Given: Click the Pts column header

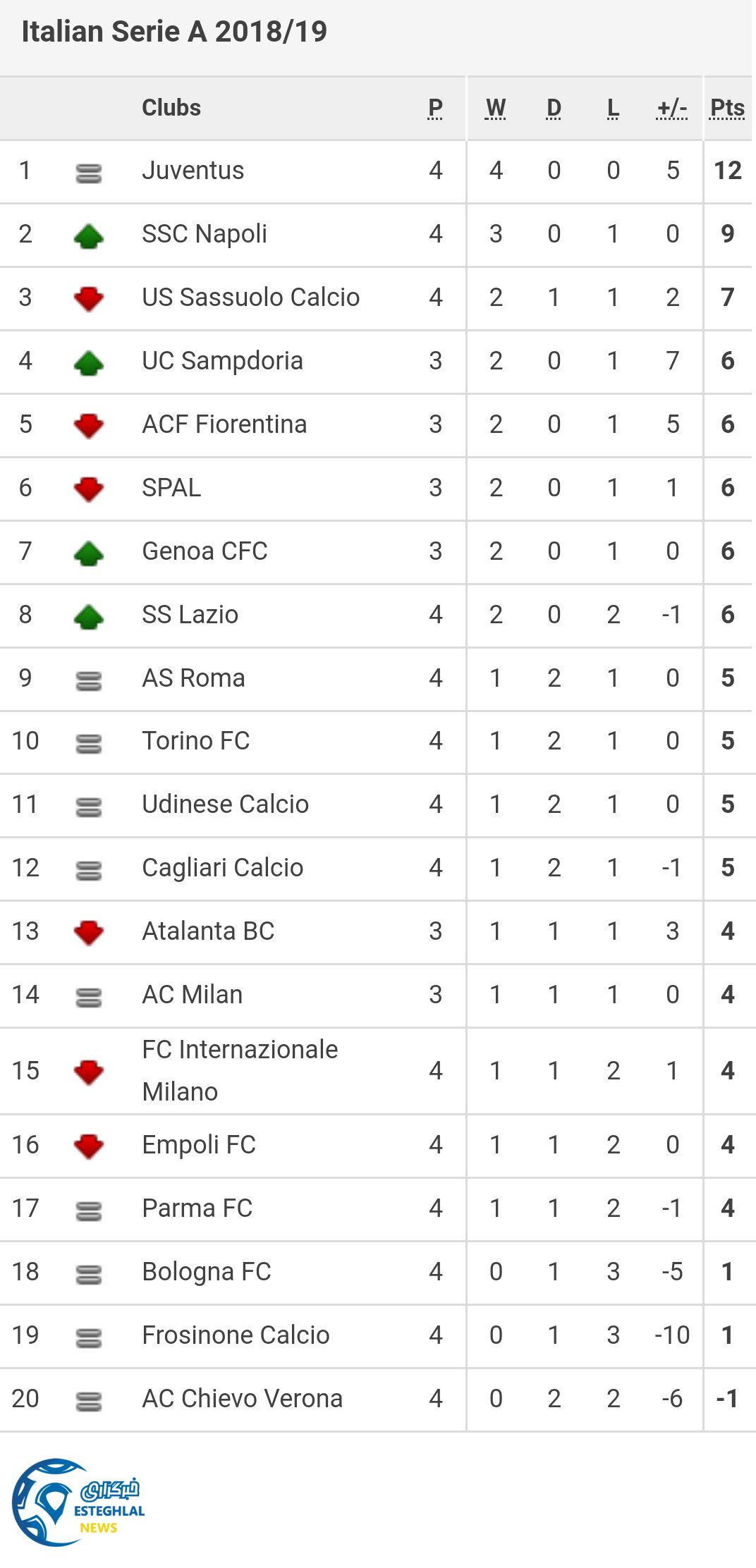Looking at the screenshot, I should tap(727, 108).
